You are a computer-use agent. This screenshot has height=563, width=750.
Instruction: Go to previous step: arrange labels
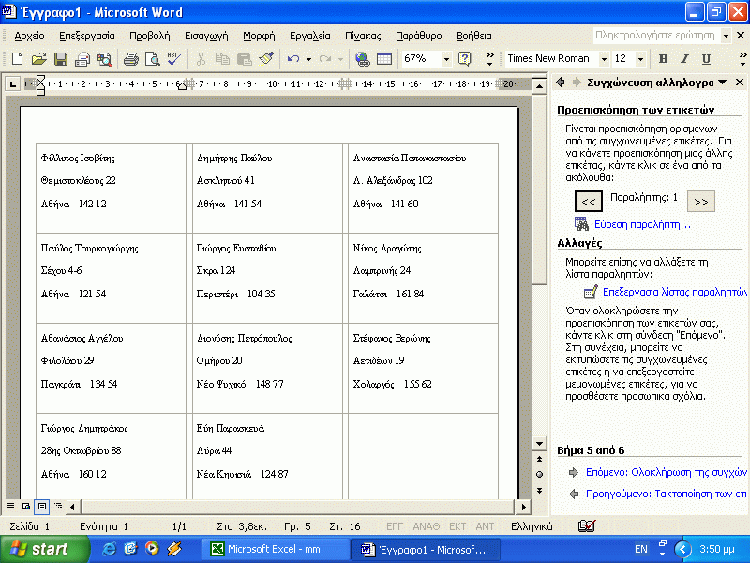(x=666, y=494)
